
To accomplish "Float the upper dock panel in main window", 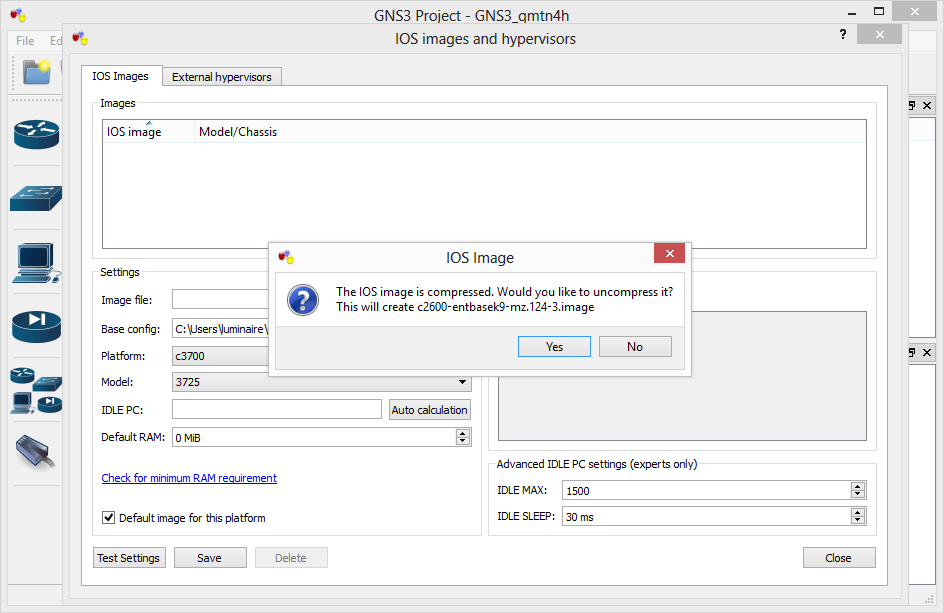I will pyautogui.click(x=912, y=105).
